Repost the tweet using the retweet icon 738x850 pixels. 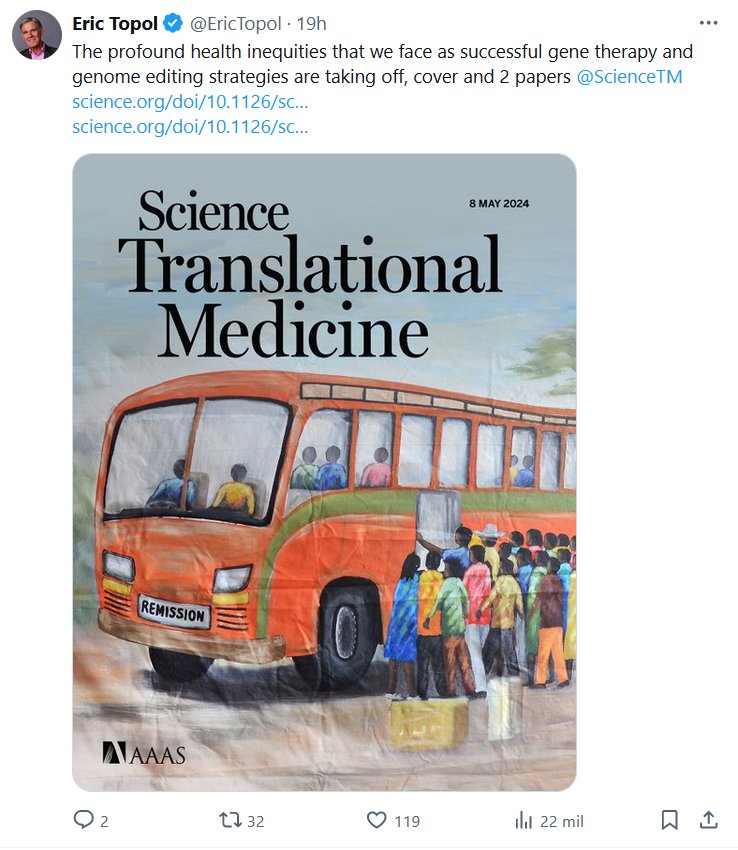click(x=230, y=820)
